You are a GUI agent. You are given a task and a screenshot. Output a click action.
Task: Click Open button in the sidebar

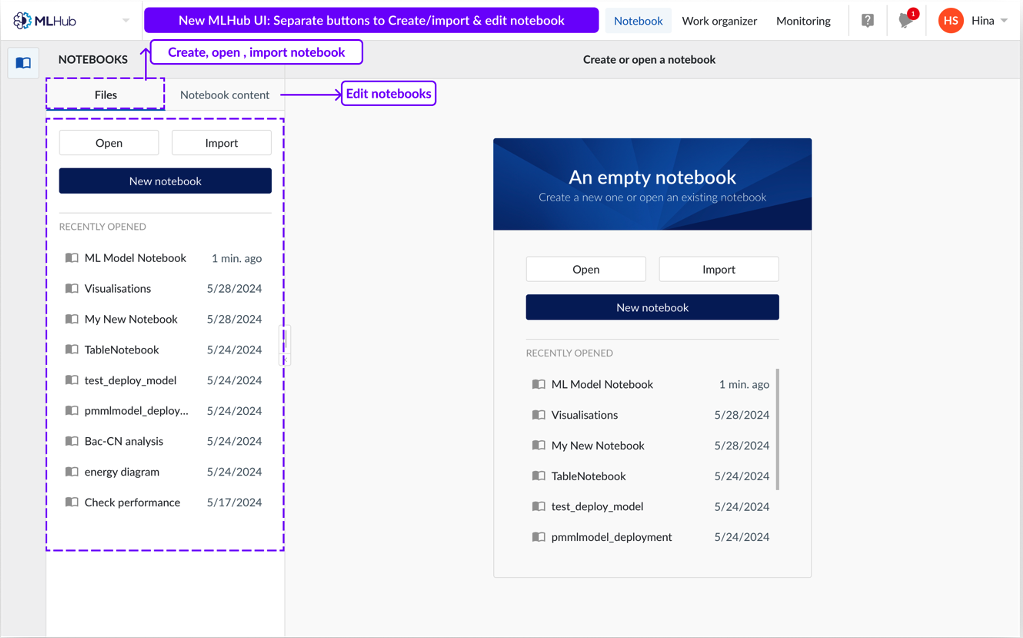(109, 143)
